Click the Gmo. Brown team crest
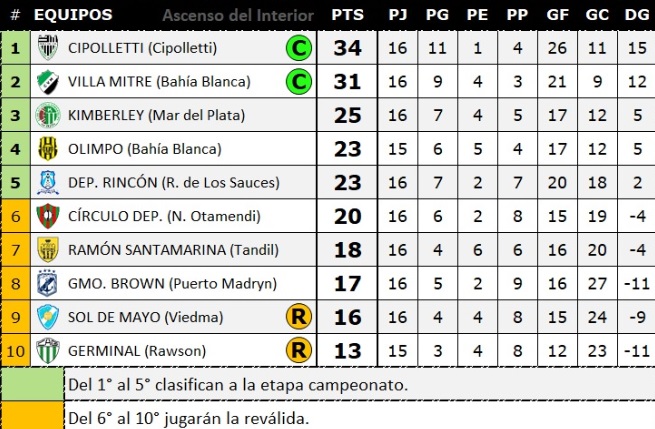Image resolution: width=655 pixels, height=429 pixels. [48, 283]
